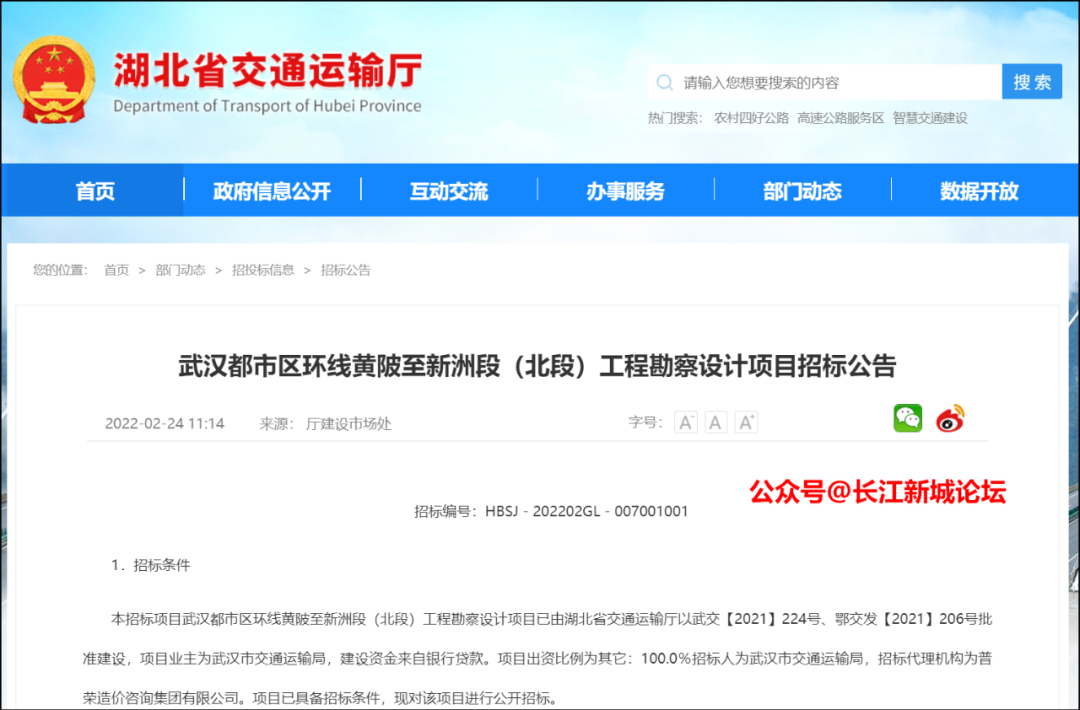1080x710 pixels.
Task: Share article via Weibo icon
Action: click(950, 419)
